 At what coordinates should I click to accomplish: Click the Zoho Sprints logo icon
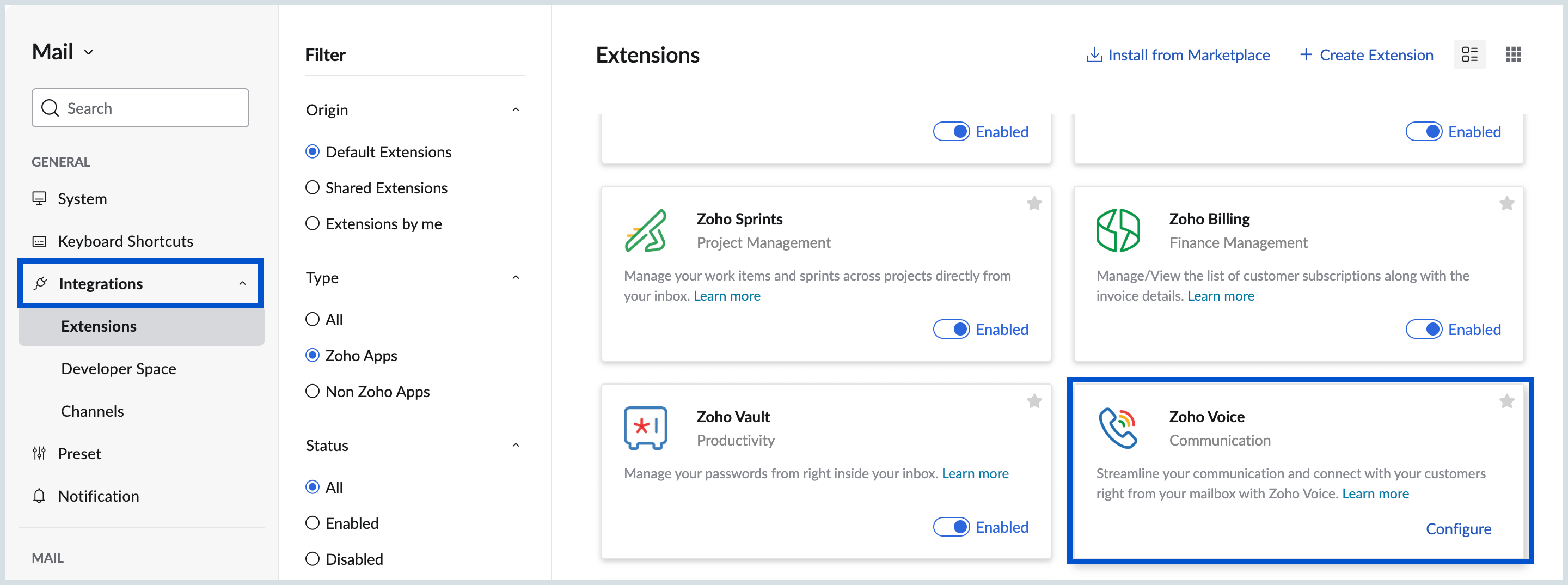(x=645, y=230)
